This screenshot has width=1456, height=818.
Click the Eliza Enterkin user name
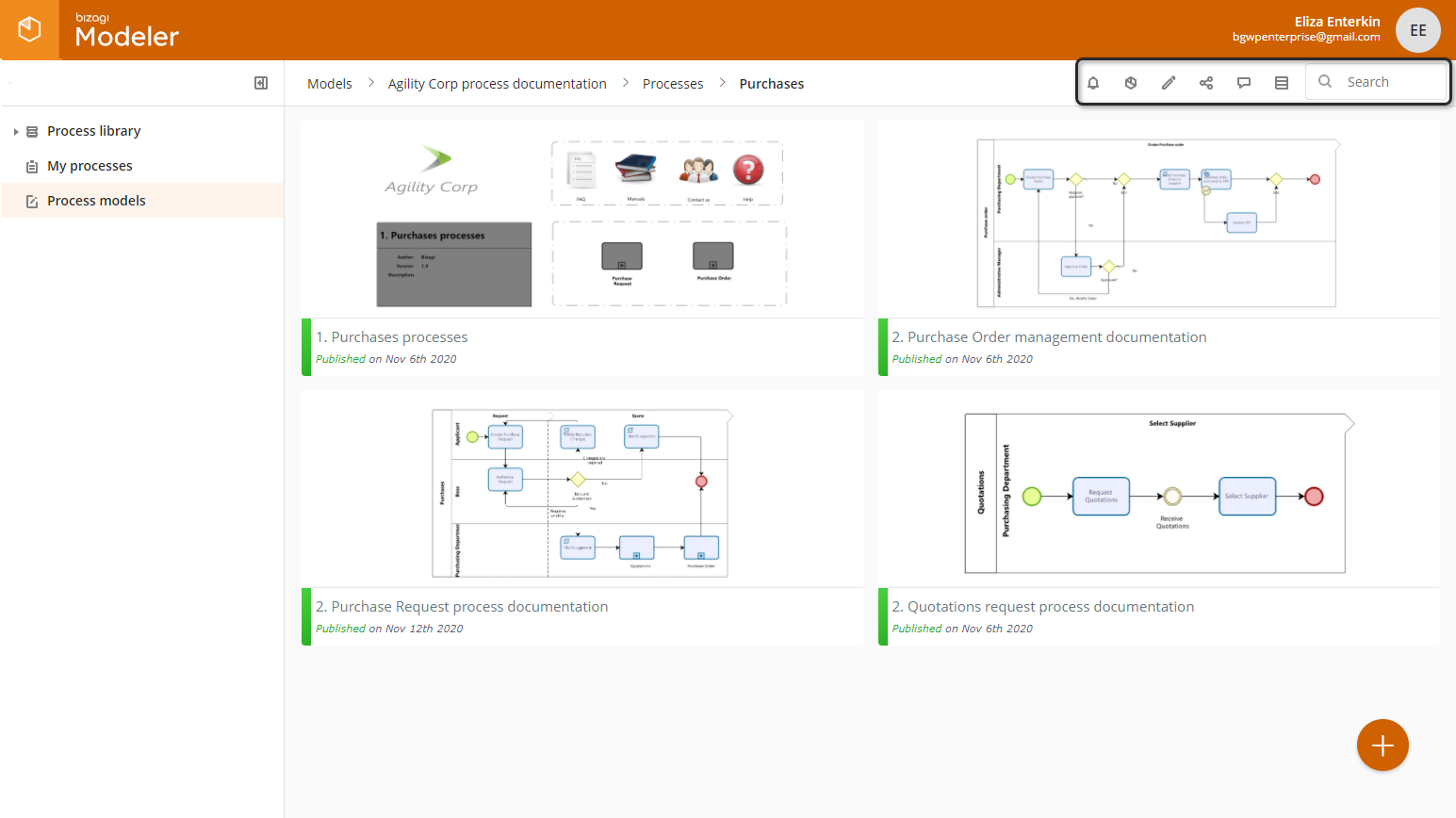point(1337,22)
